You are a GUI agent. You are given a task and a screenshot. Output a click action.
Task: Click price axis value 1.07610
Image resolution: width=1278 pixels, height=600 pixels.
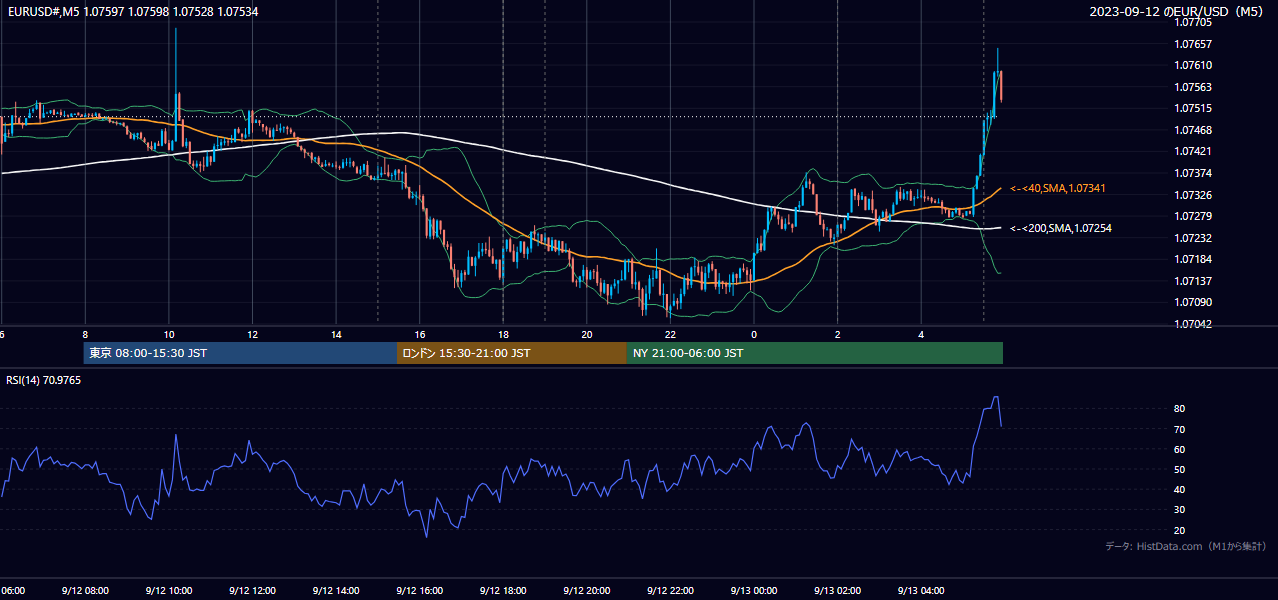click(x=1194, y=65)
